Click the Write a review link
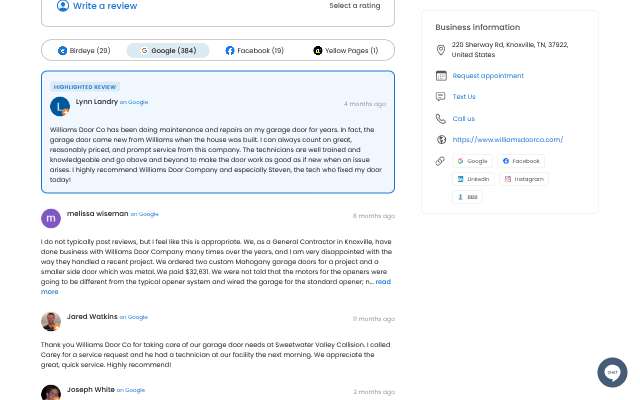Screen dimensions: 640x400 tap(105, 6)
